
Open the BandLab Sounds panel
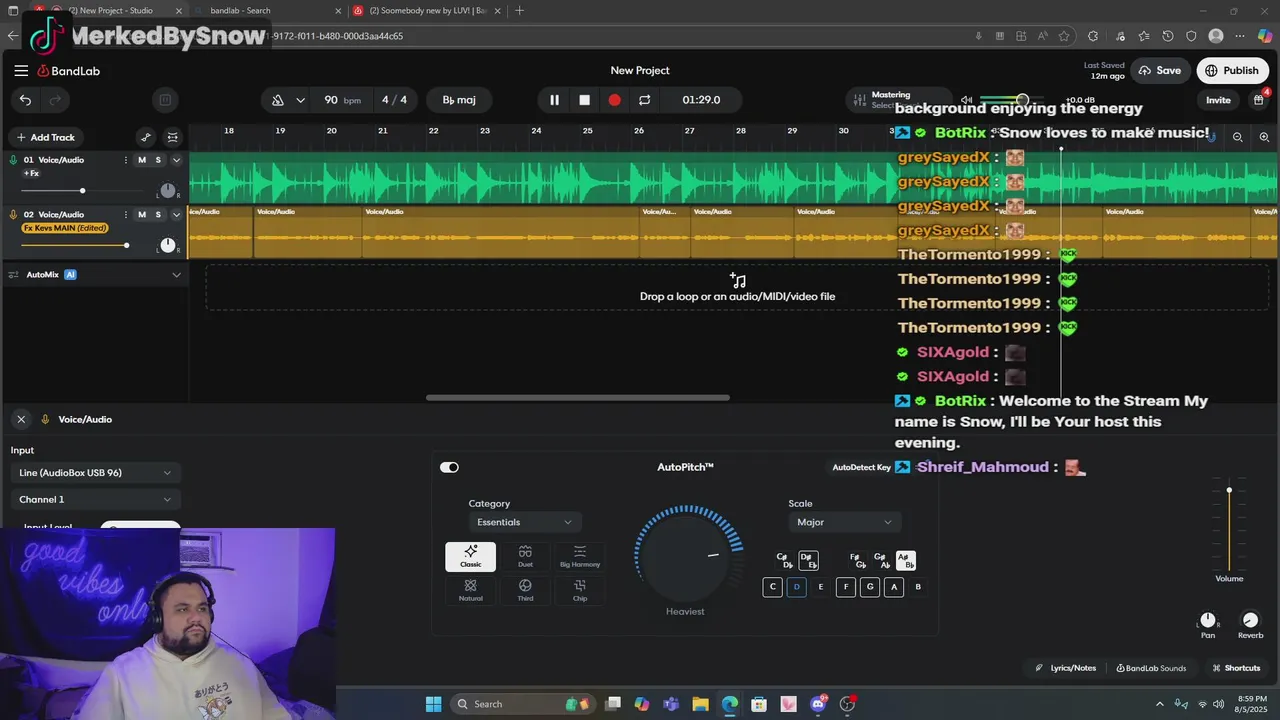[1151, 668]
